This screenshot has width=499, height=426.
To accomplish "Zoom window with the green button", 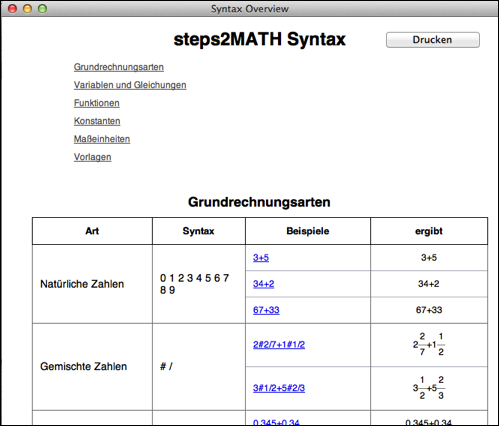I will point(42,9).
